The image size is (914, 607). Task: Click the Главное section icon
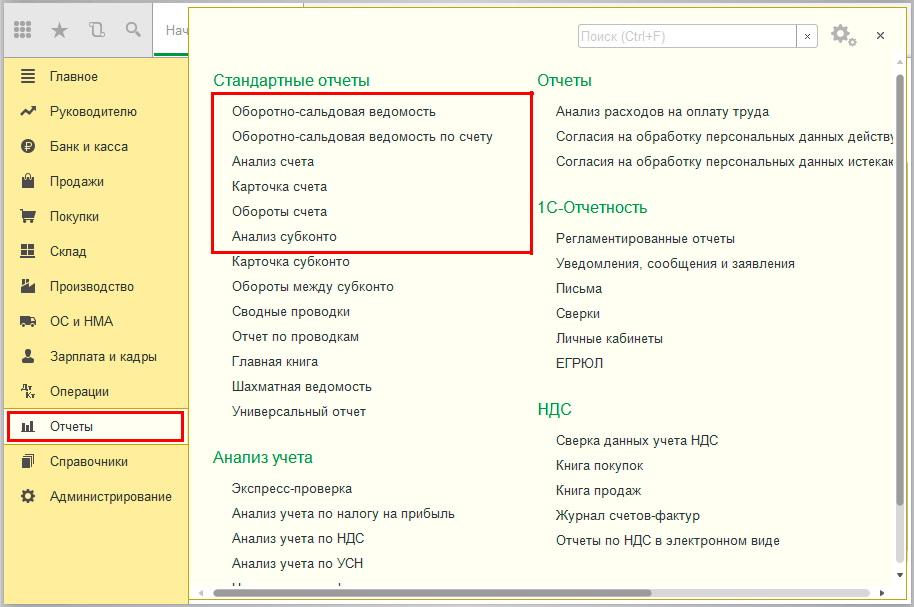(28, 76)
